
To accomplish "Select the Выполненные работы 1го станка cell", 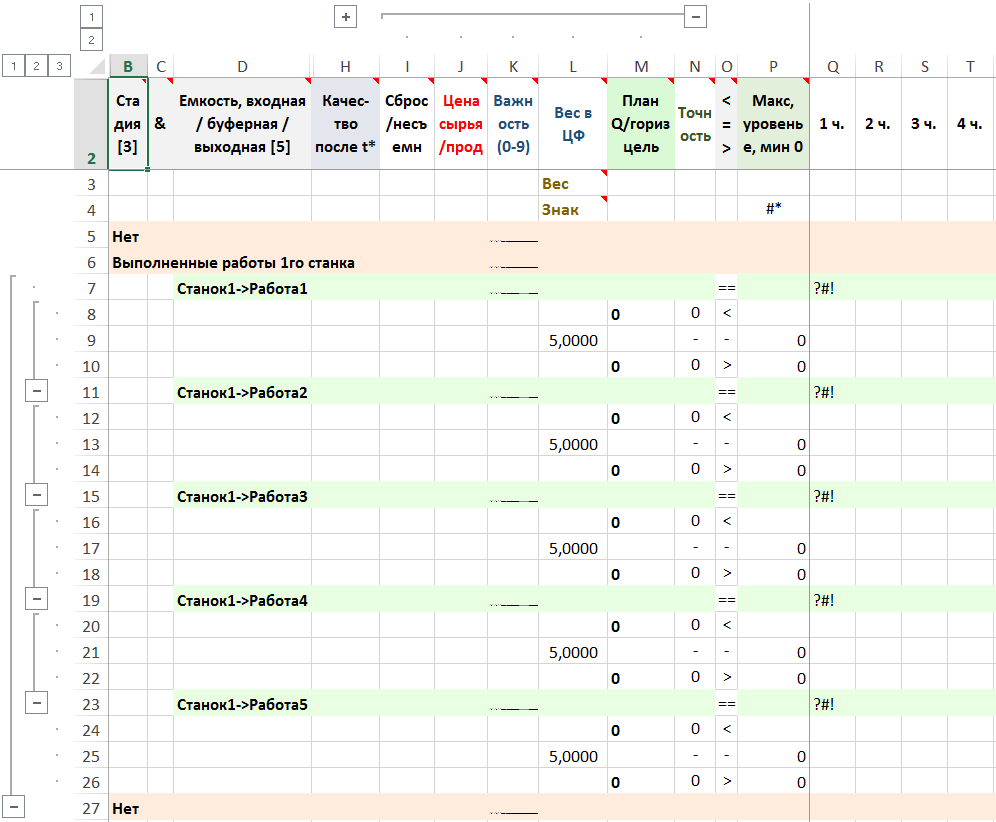I will coord(234,263).
